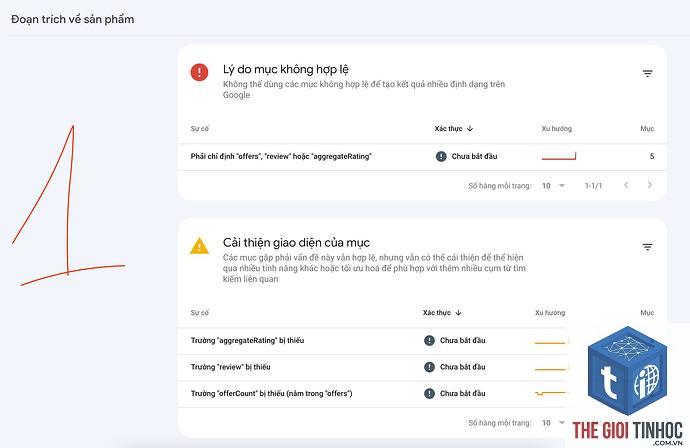Click Chưa bắt đầu status in offers row
Viewport: 690px width, 448px height.
click(474, 156)
